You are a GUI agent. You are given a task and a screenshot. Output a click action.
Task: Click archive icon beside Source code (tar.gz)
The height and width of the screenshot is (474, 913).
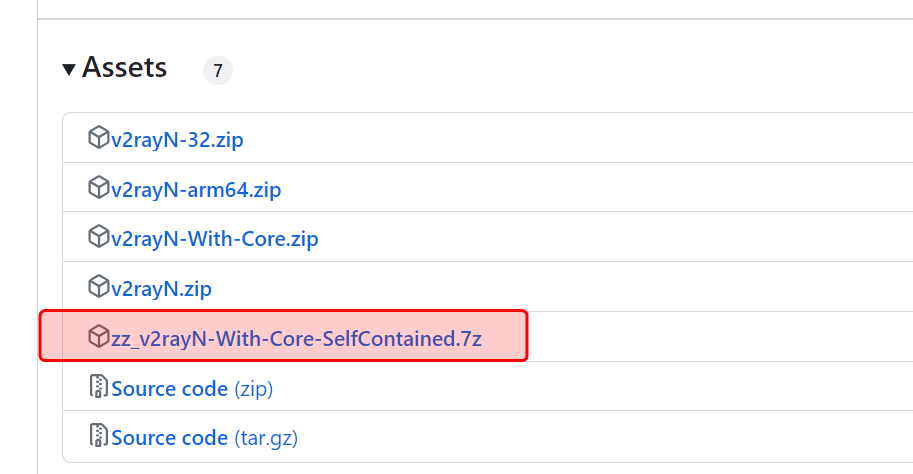(x=98, y=437)
